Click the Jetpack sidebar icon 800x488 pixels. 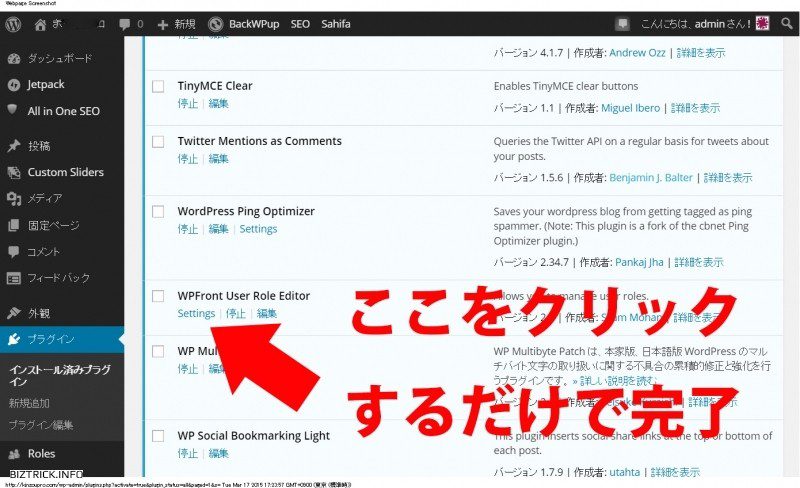pos(14,85)
